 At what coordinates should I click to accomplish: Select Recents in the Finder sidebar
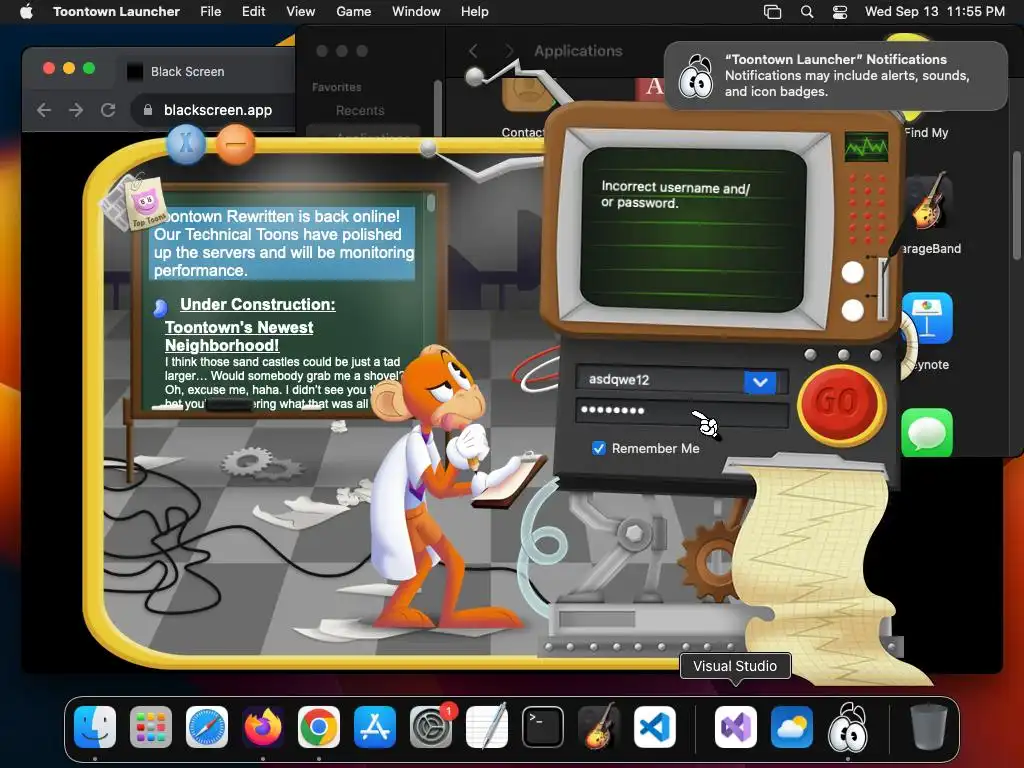[x=360, y=110]
